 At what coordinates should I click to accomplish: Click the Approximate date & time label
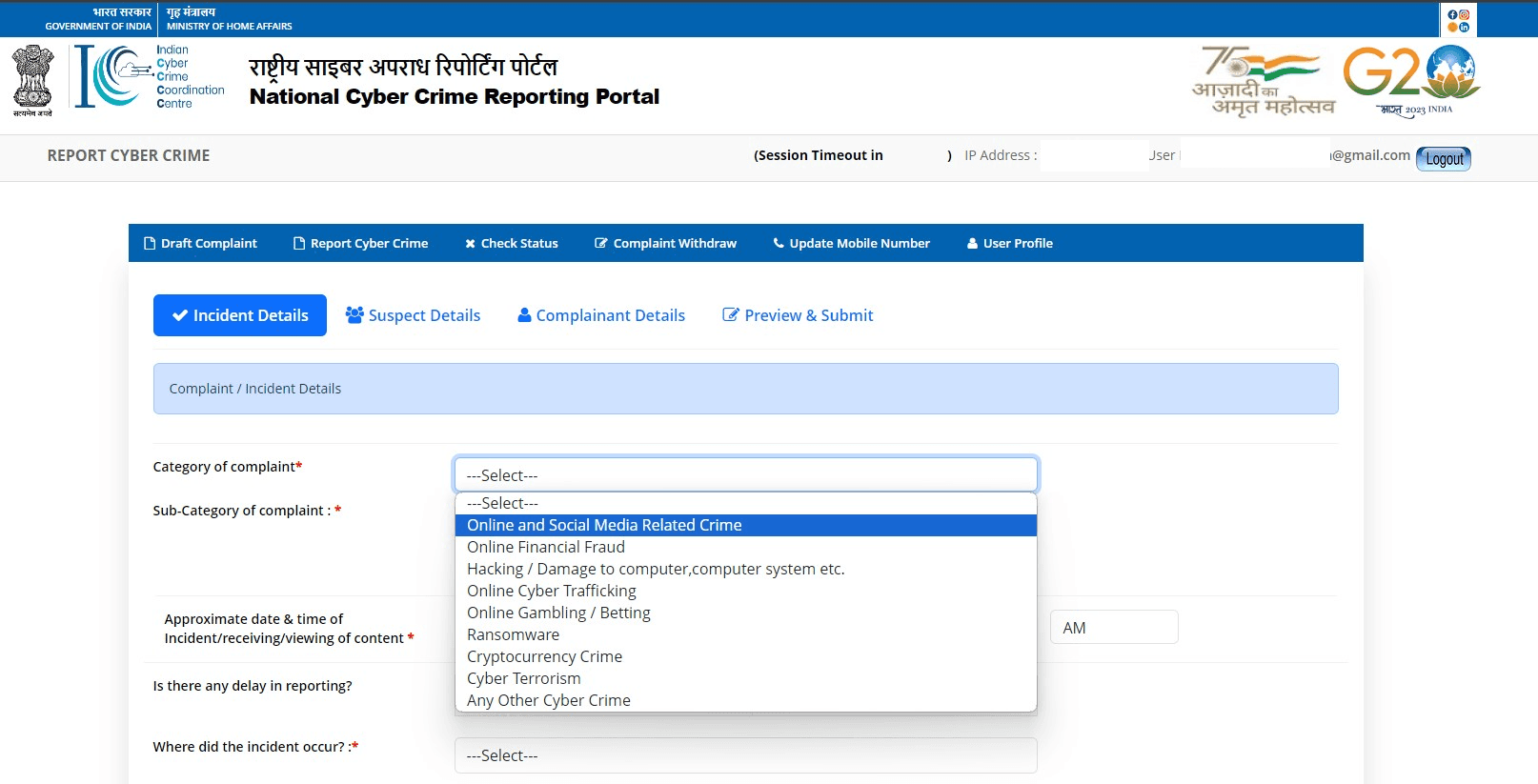289,629
